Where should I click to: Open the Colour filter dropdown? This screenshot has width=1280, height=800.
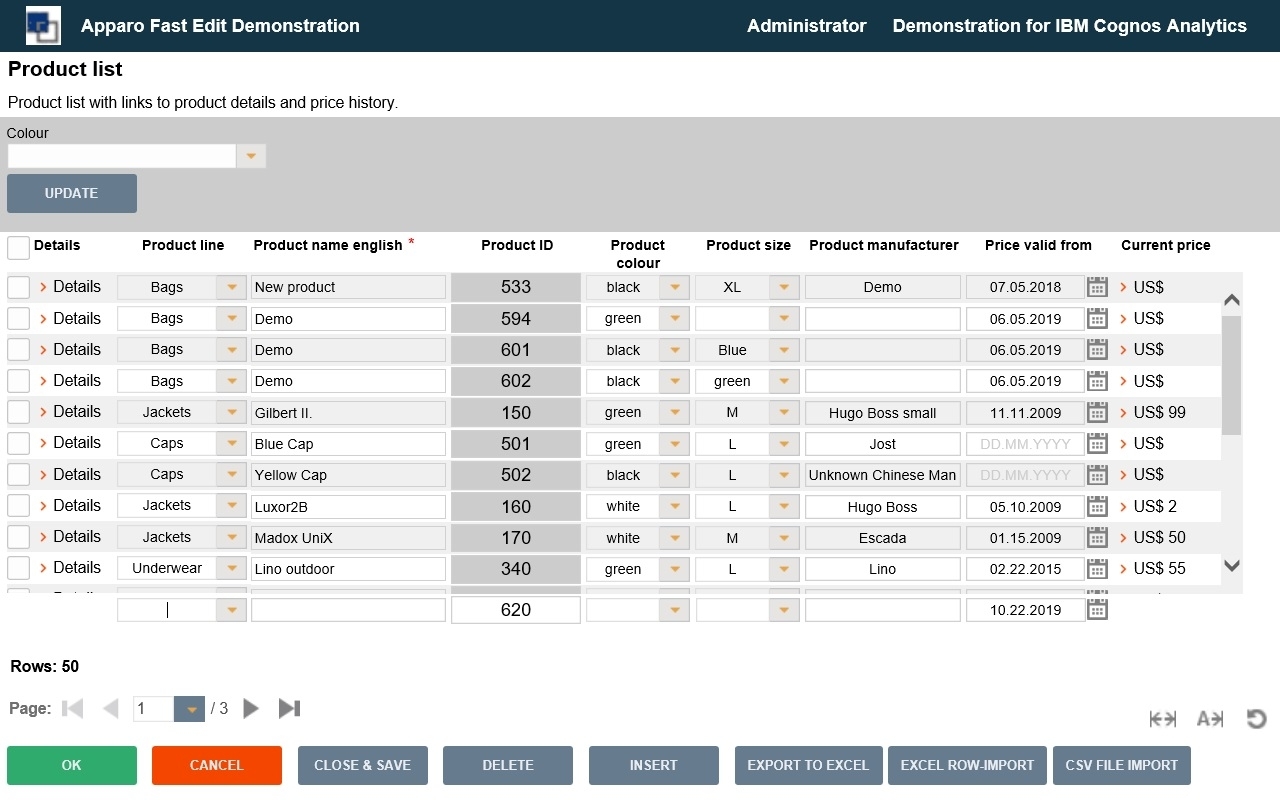[x=251, y=156]
